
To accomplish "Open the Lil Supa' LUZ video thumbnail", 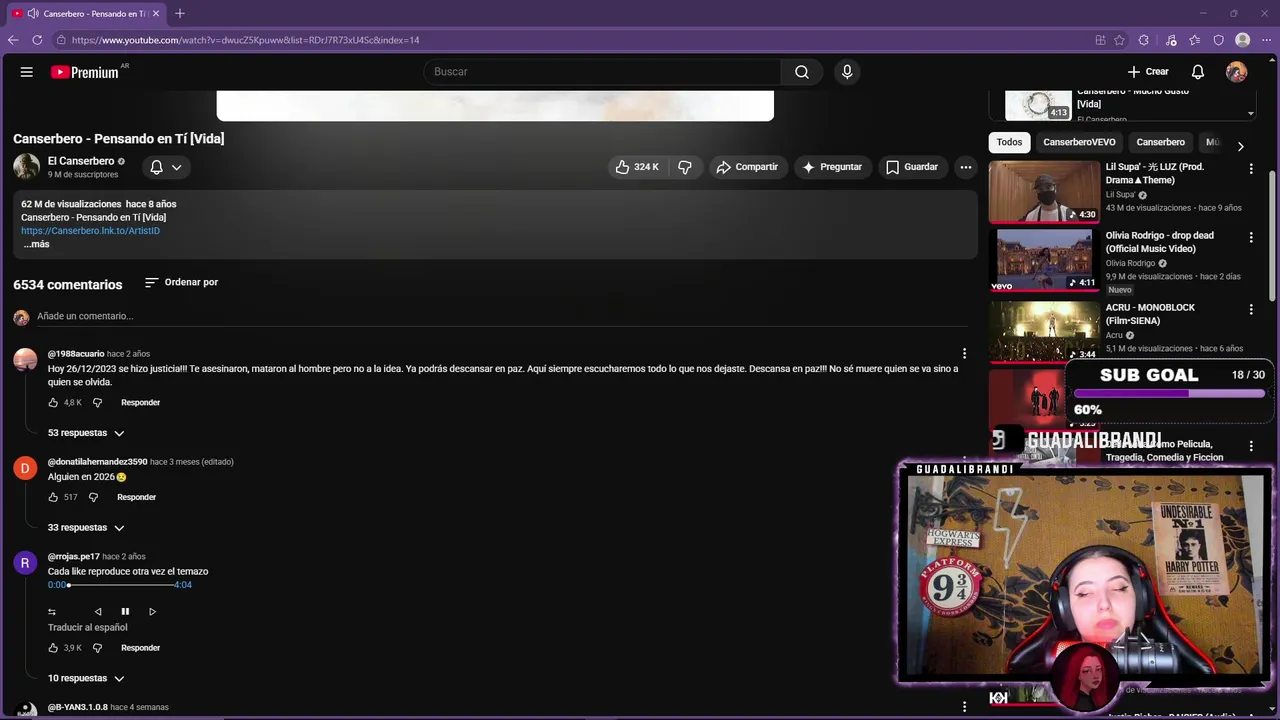I will pyautogui.click(x=1044, y=192).
